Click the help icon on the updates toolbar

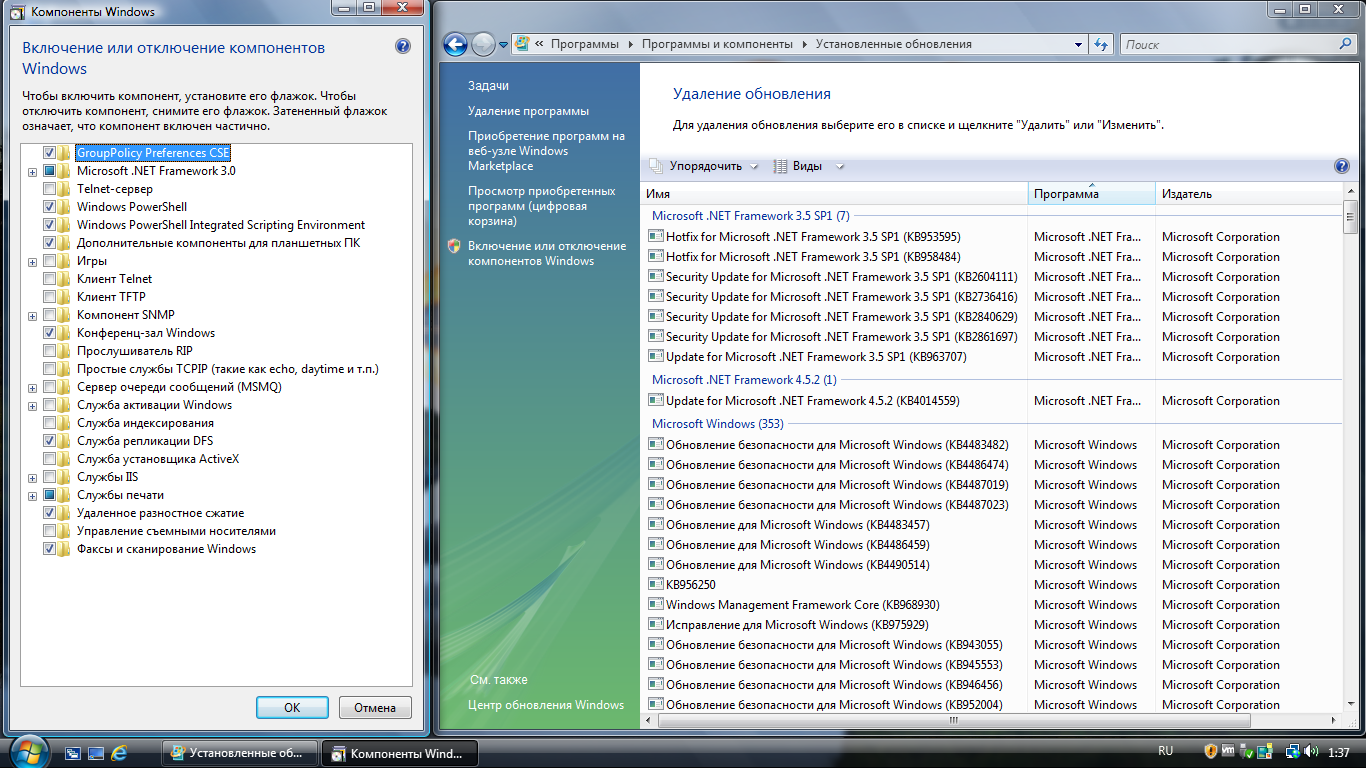point(1342,167)
